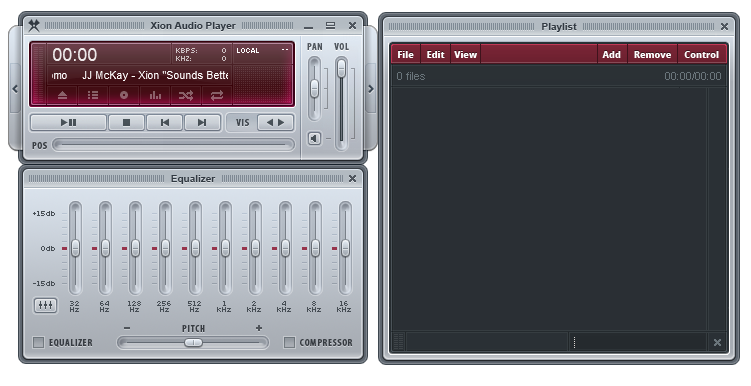
Task: Click the VOL slider handle
Action: [341, 68]
